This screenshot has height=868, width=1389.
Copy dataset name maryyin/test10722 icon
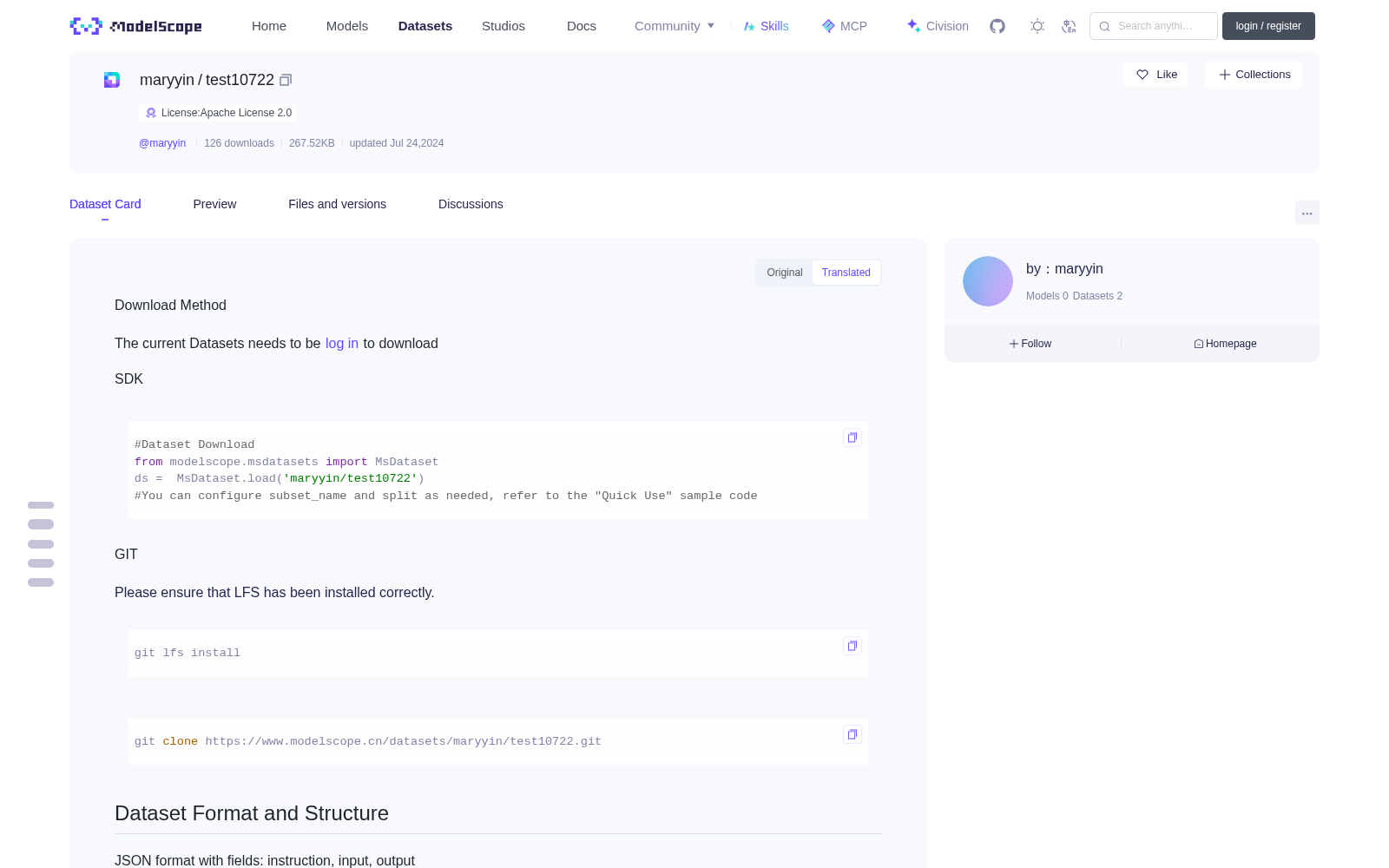click(x=286, y=80)
